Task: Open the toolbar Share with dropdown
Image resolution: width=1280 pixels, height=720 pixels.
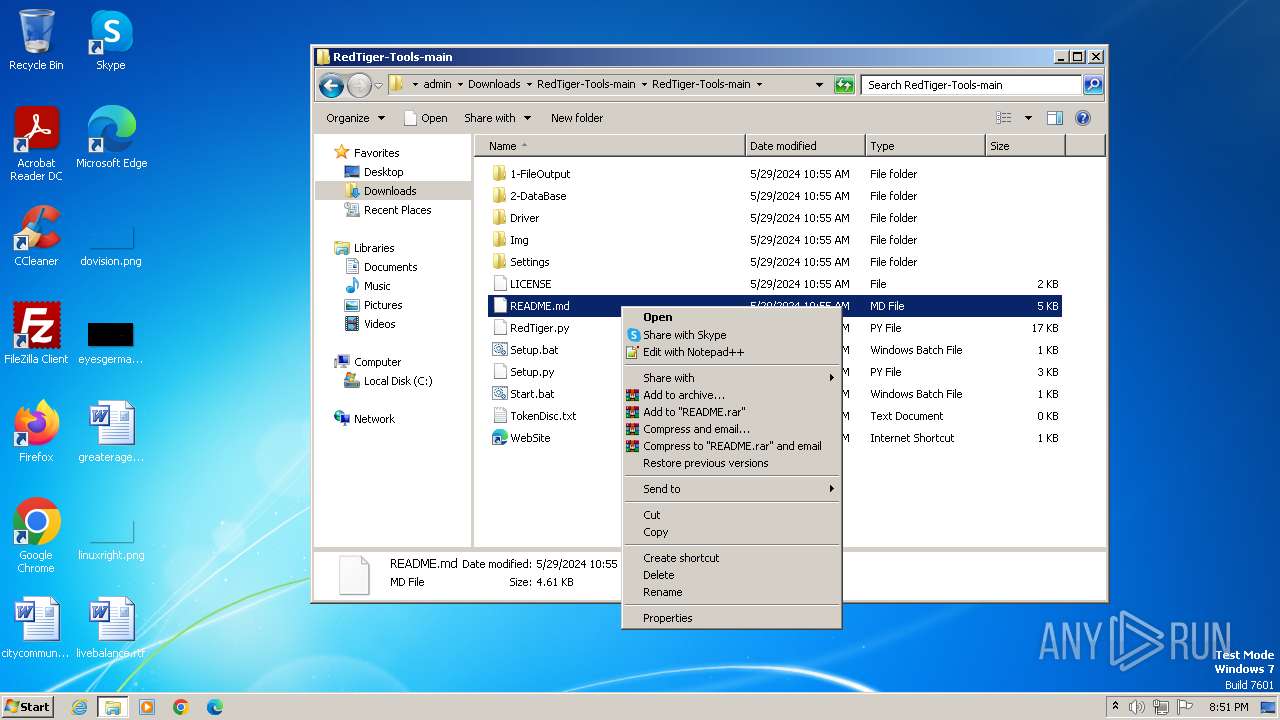Action: [x=496, y=118]
